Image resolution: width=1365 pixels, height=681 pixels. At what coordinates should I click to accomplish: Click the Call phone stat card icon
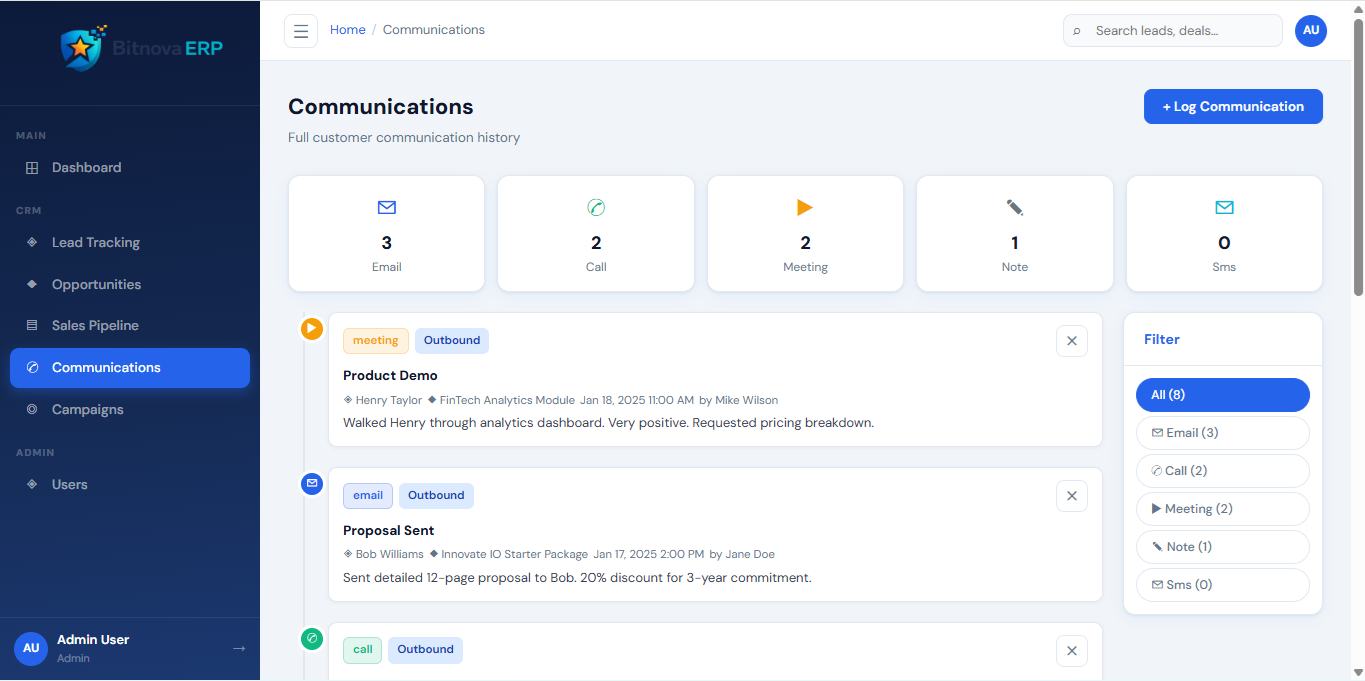[x=596, y=208]
